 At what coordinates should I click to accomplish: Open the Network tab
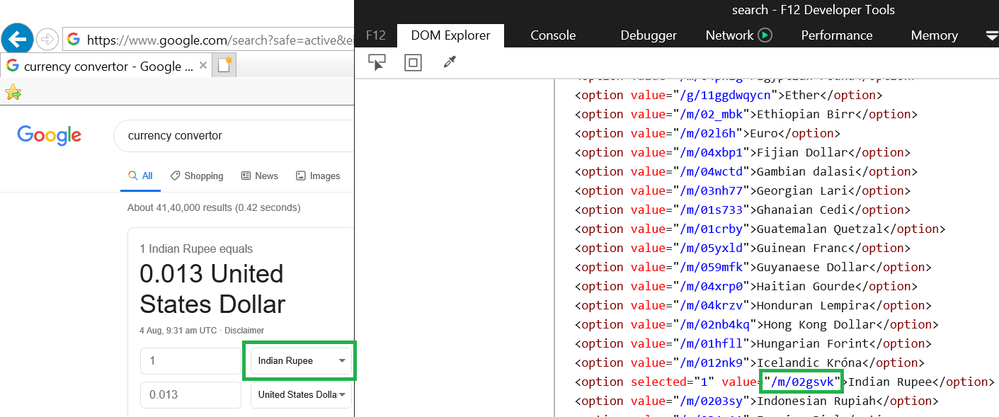(729, 36)
